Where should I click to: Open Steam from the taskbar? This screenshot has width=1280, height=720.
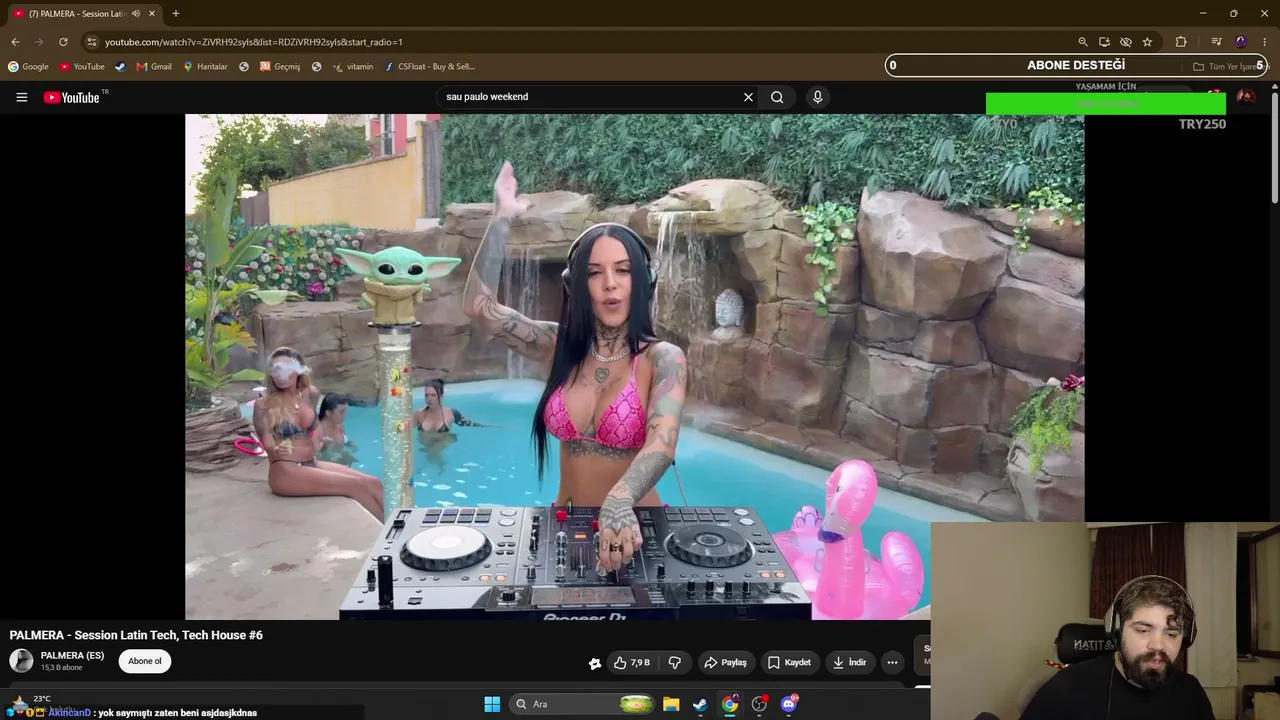click(700, 704)
